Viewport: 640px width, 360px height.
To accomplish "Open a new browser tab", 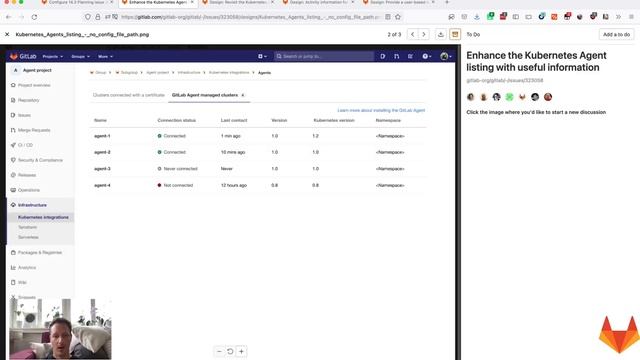I will (x=447, y=2).
